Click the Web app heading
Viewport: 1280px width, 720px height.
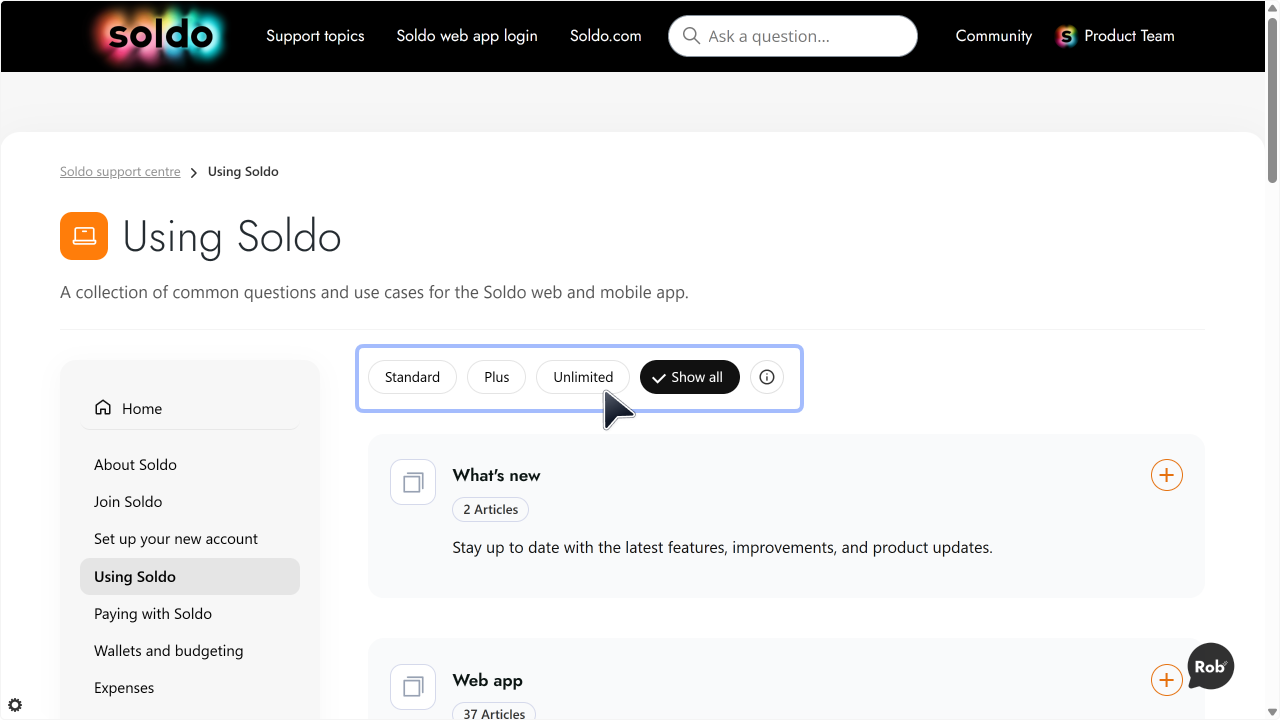point(487,680)
